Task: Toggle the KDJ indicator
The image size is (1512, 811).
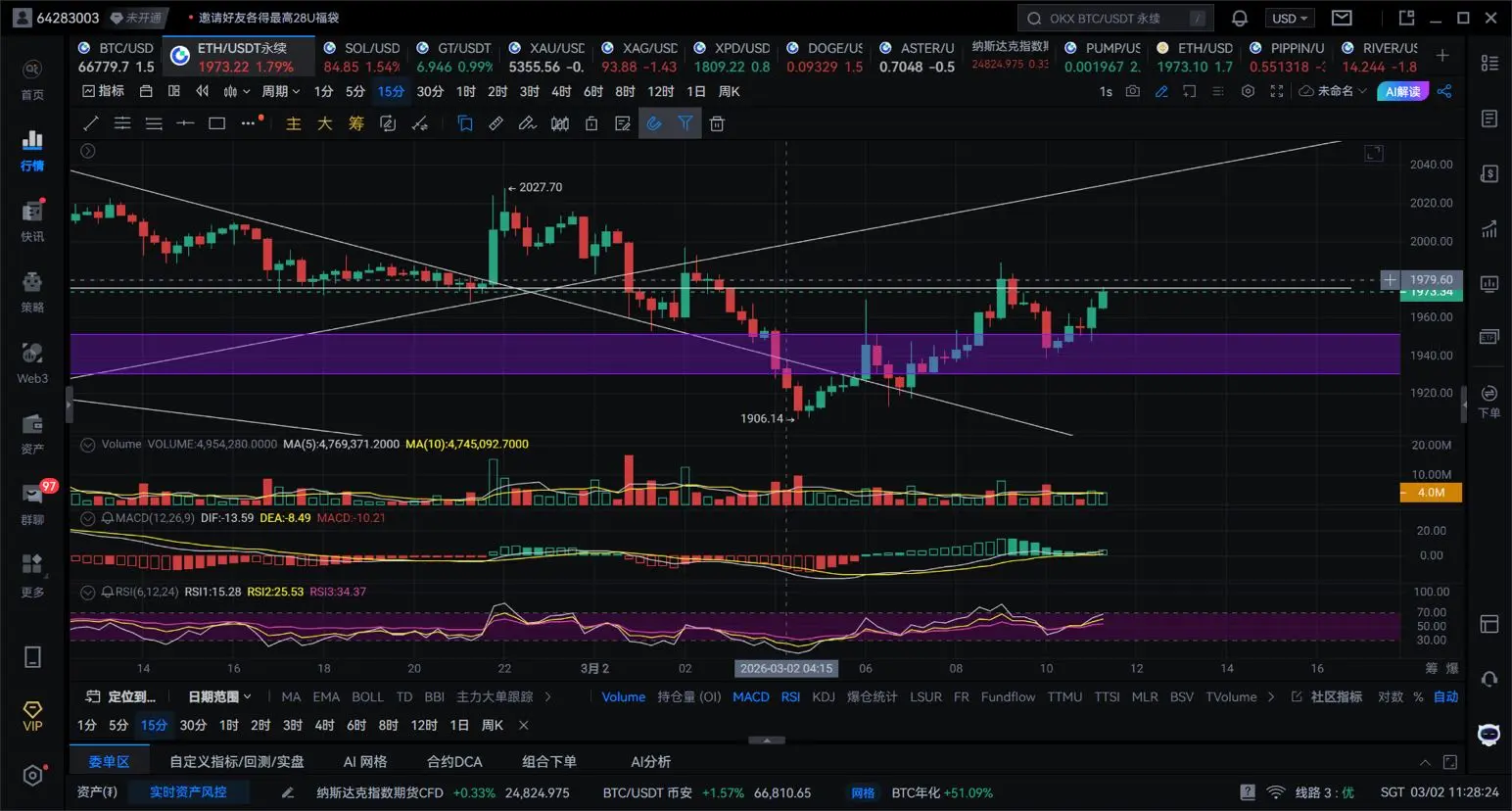Action: click(824, 696)
